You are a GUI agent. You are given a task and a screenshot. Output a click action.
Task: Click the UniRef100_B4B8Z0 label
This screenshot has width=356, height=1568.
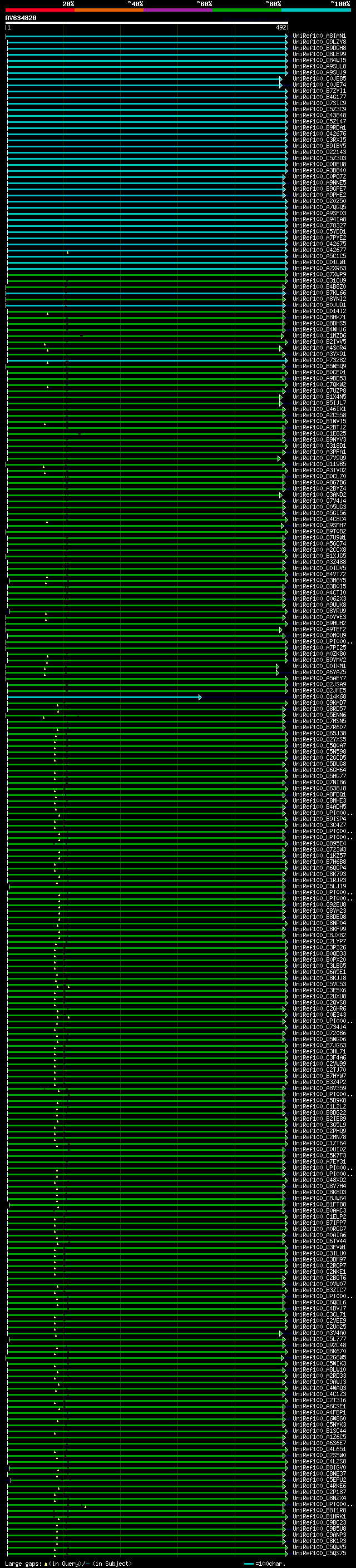pos(319,286)
